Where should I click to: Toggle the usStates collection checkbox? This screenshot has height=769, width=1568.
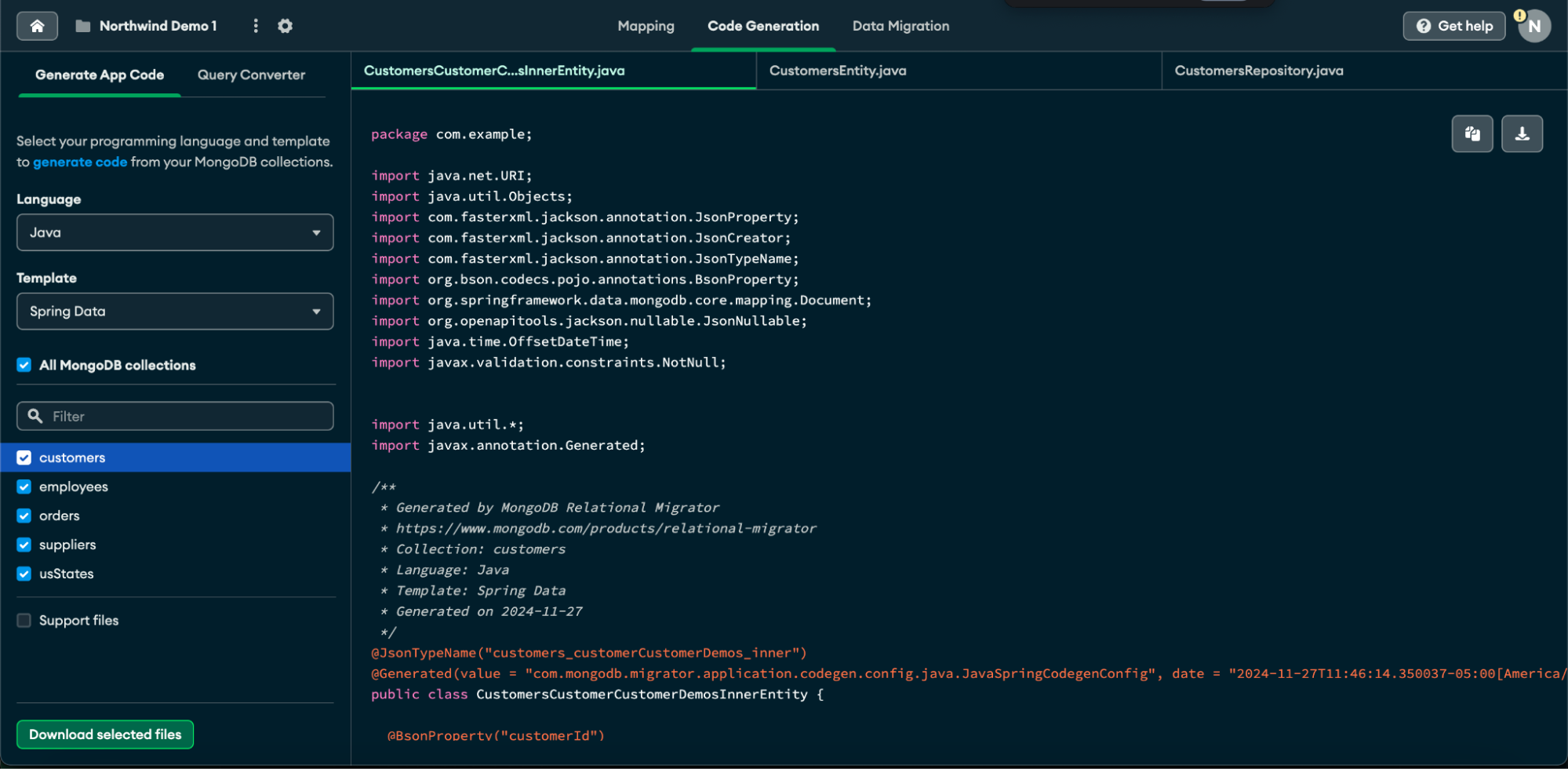(24, 574)
